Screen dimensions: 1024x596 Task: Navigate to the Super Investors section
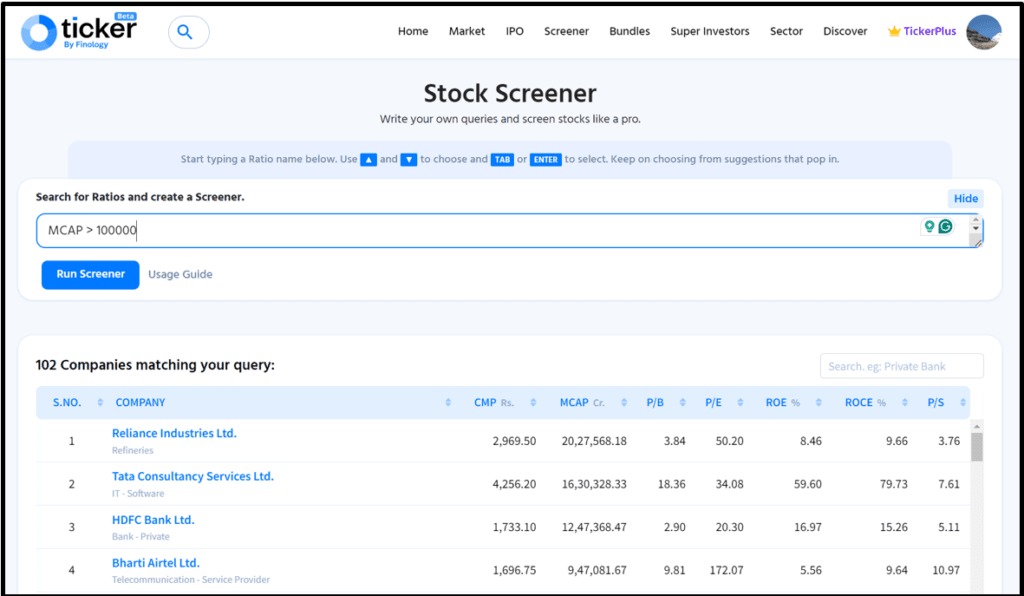pos(710,31)
